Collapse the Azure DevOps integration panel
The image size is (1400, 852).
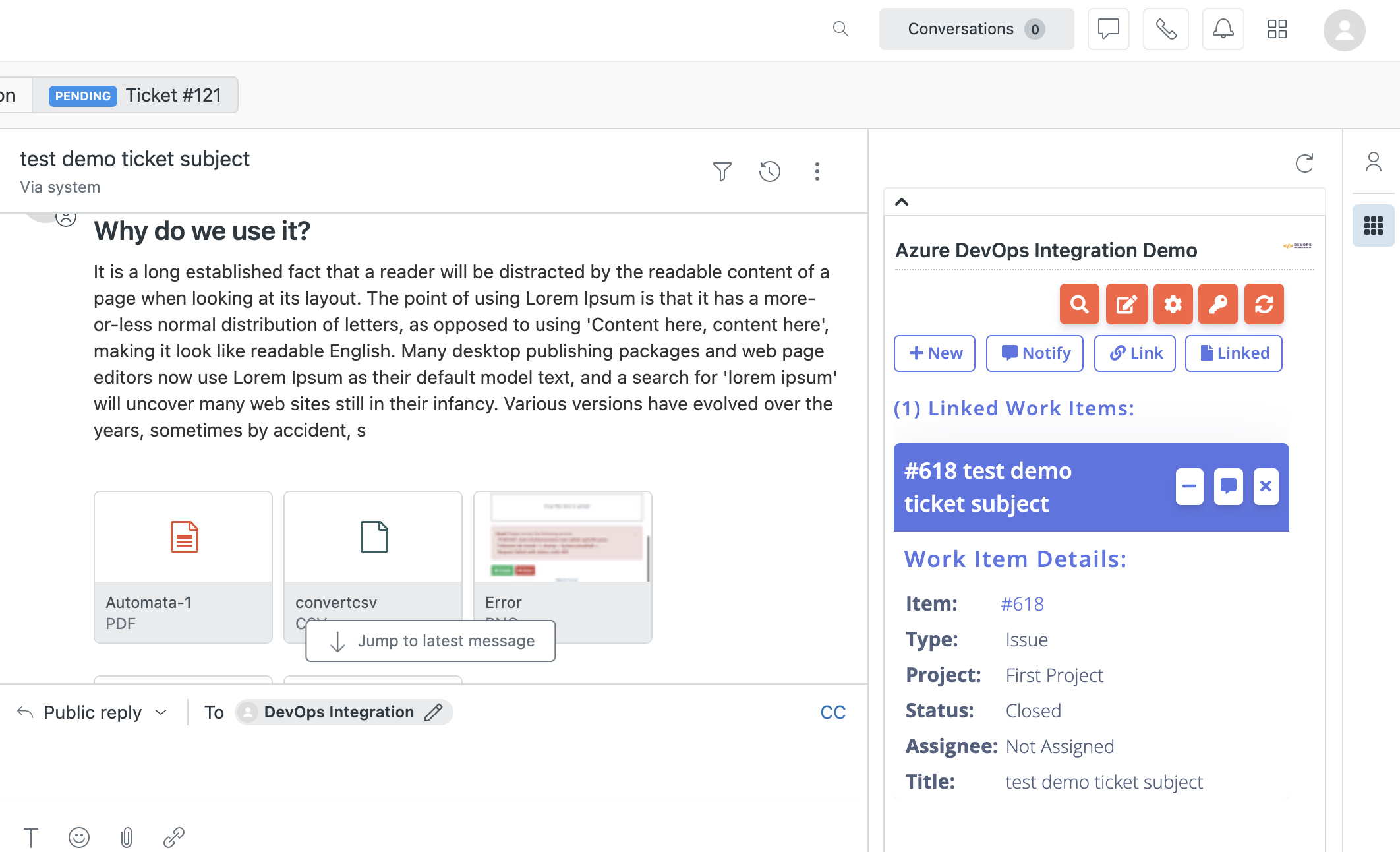click(x=901, y=202)
